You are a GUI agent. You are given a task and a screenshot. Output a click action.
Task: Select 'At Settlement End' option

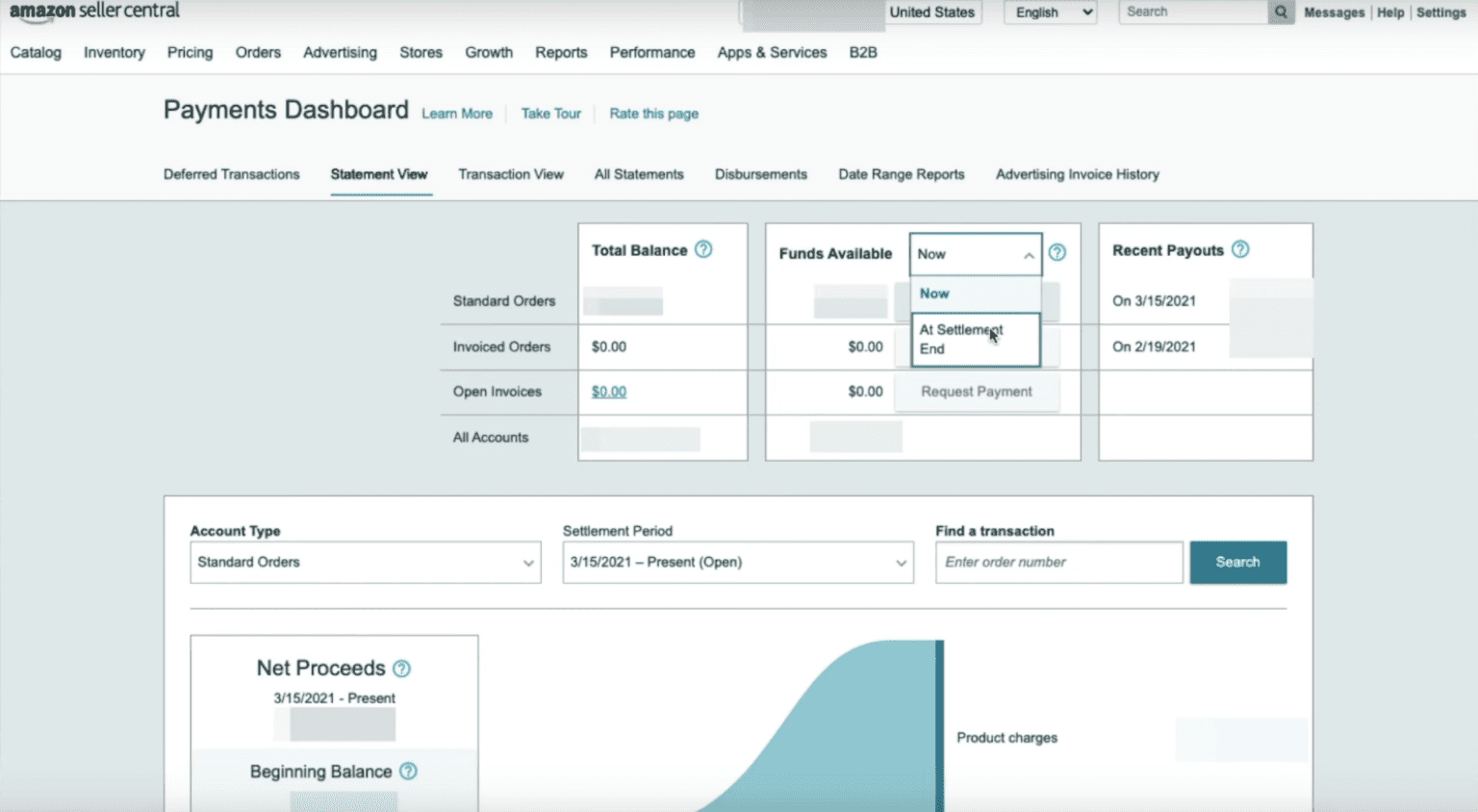975,340
